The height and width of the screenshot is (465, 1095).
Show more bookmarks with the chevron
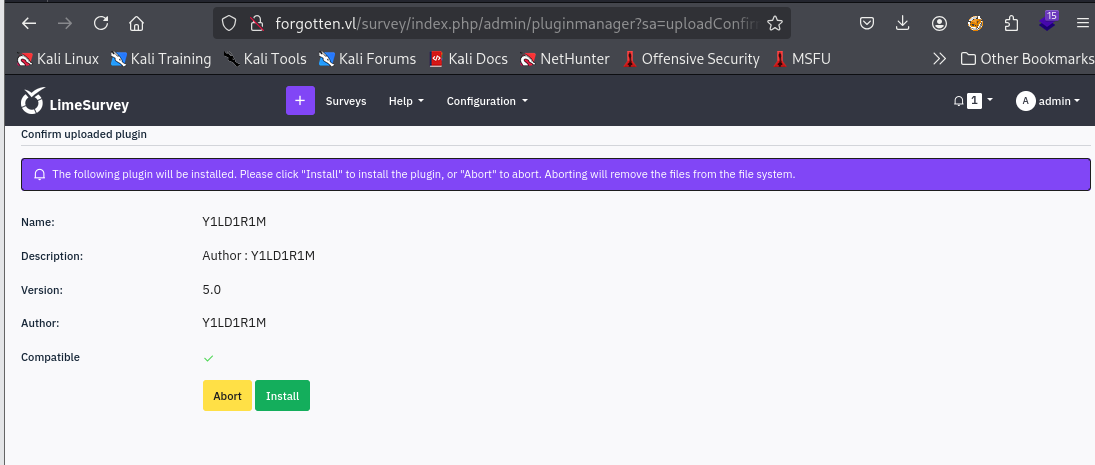pos(939,59)
